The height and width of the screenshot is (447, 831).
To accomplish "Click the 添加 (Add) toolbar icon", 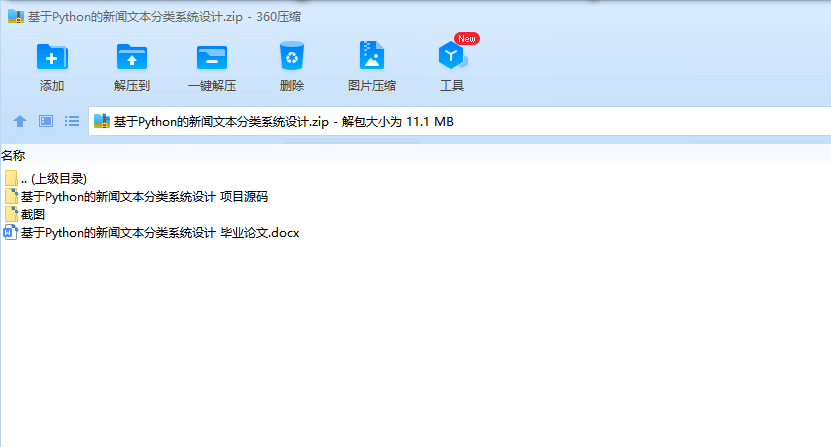I will point(52,57).
